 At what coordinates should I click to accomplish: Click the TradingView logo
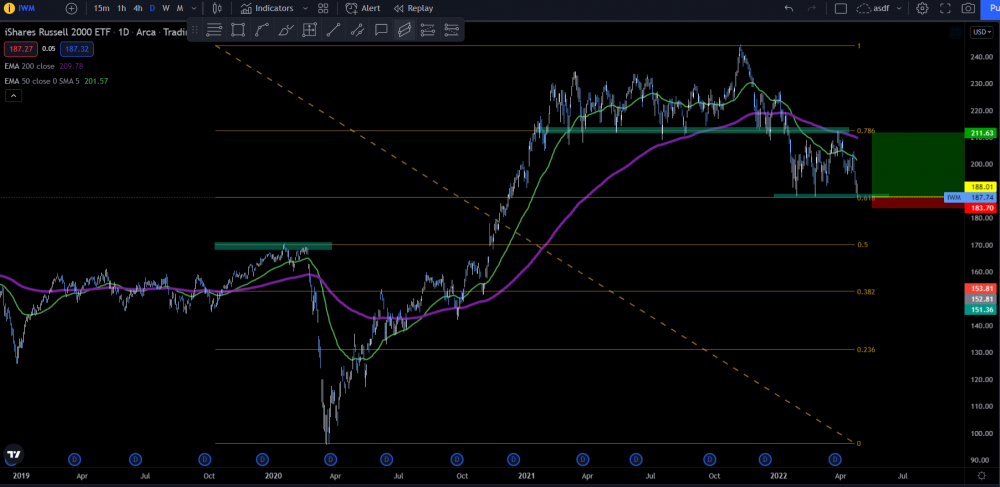(13, 454)
